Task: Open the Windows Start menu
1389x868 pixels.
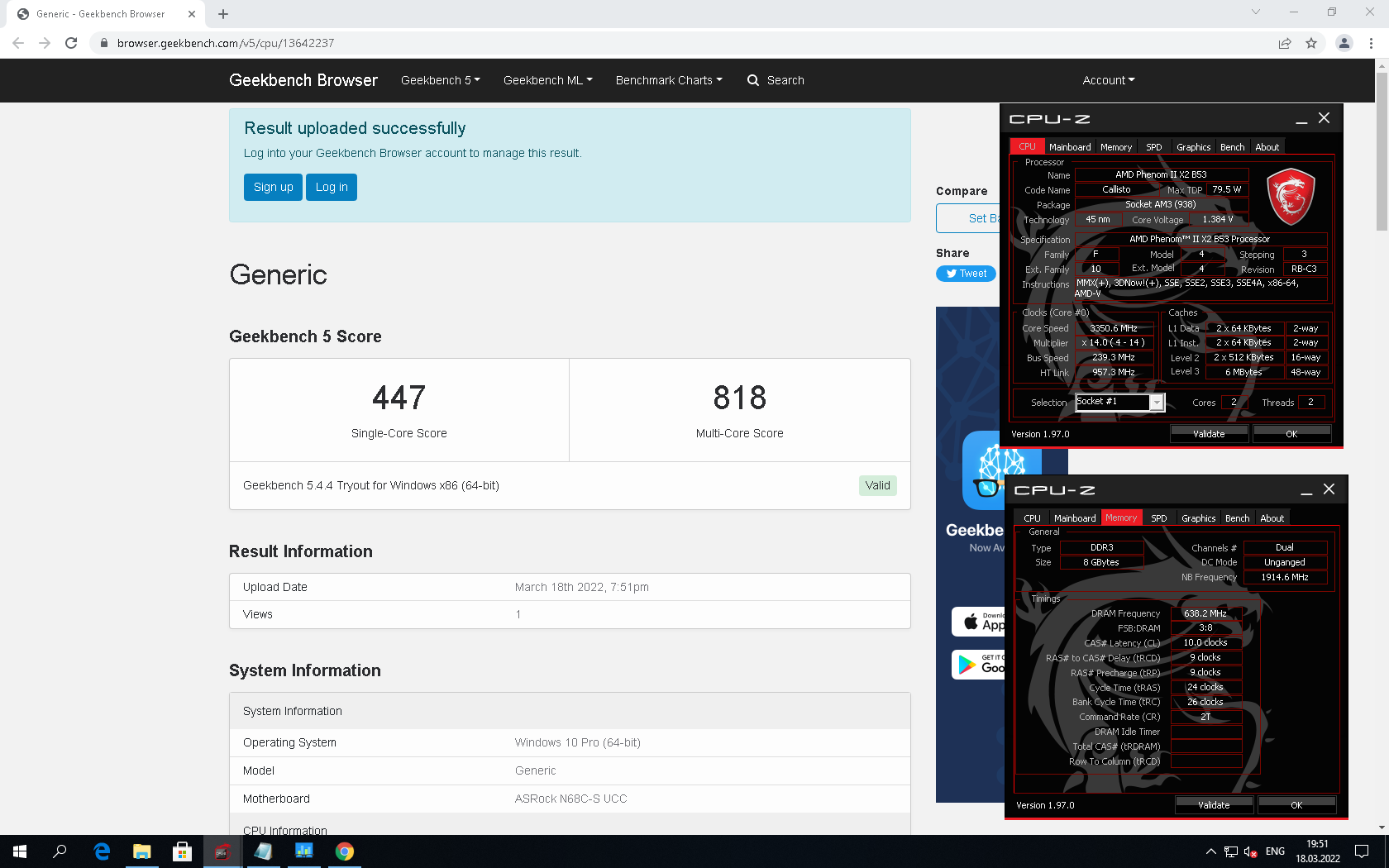Action: click(x=20, y=851)
